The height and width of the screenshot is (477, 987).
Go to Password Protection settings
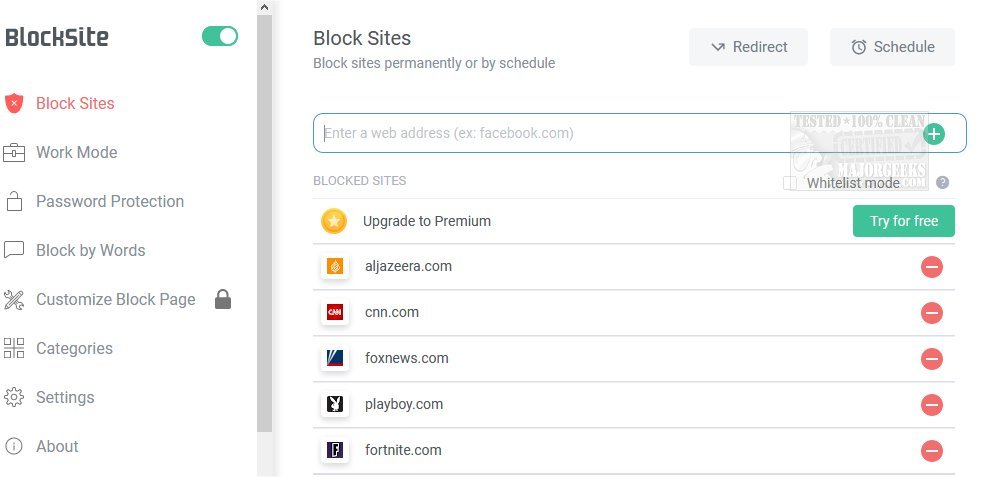109,201
